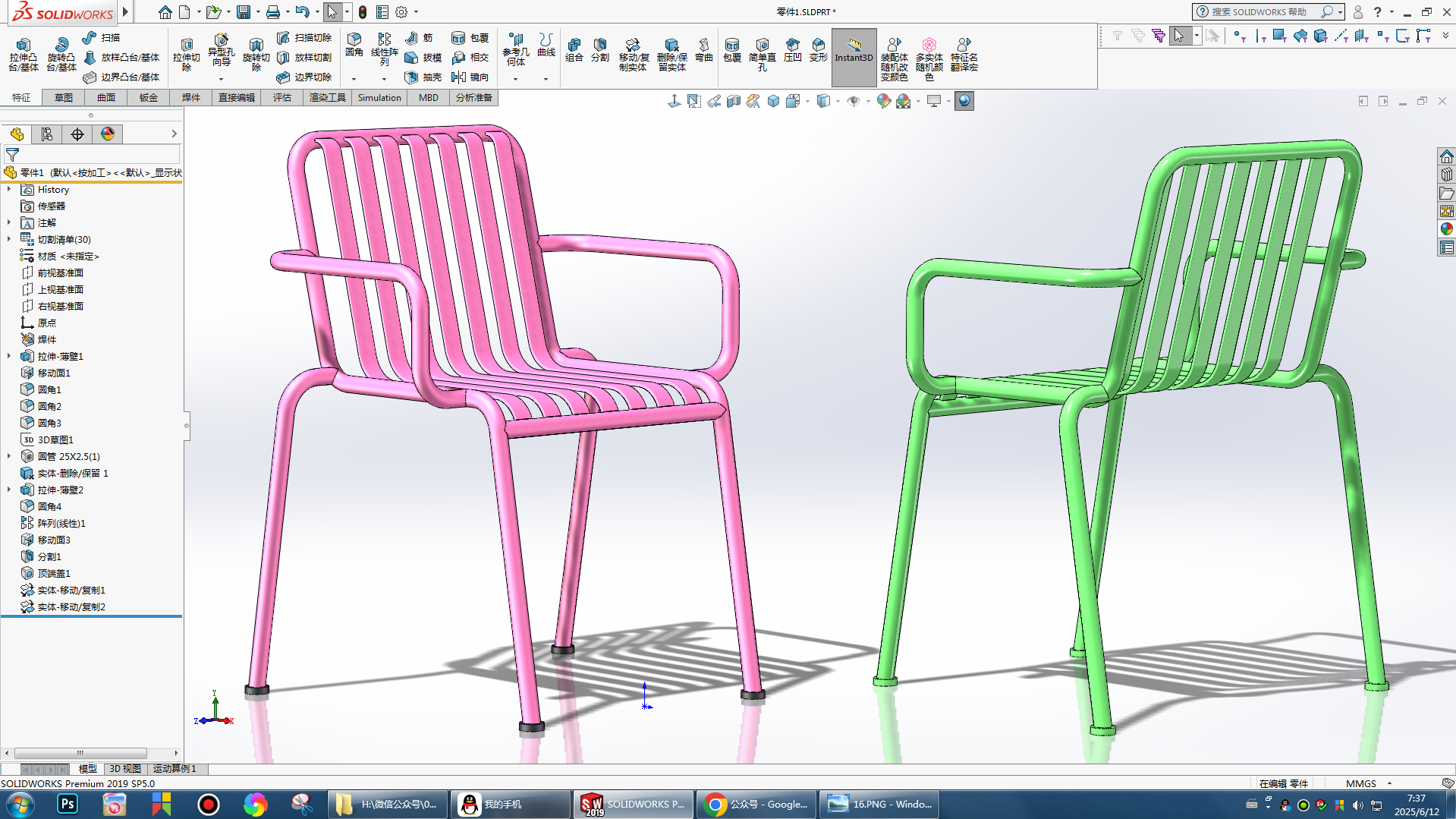
Task: Click the 拉伸凸台/基体 extrude boss tool
Action: point(23,55)
